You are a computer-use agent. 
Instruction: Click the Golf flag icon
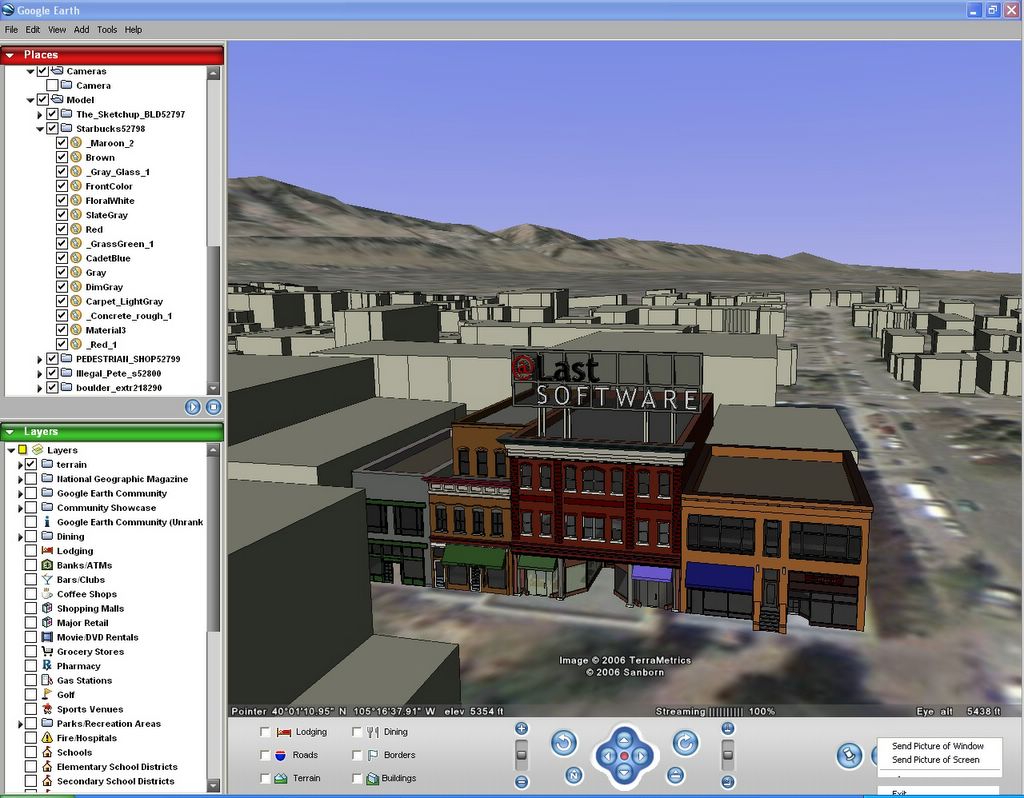coord(47,694)
